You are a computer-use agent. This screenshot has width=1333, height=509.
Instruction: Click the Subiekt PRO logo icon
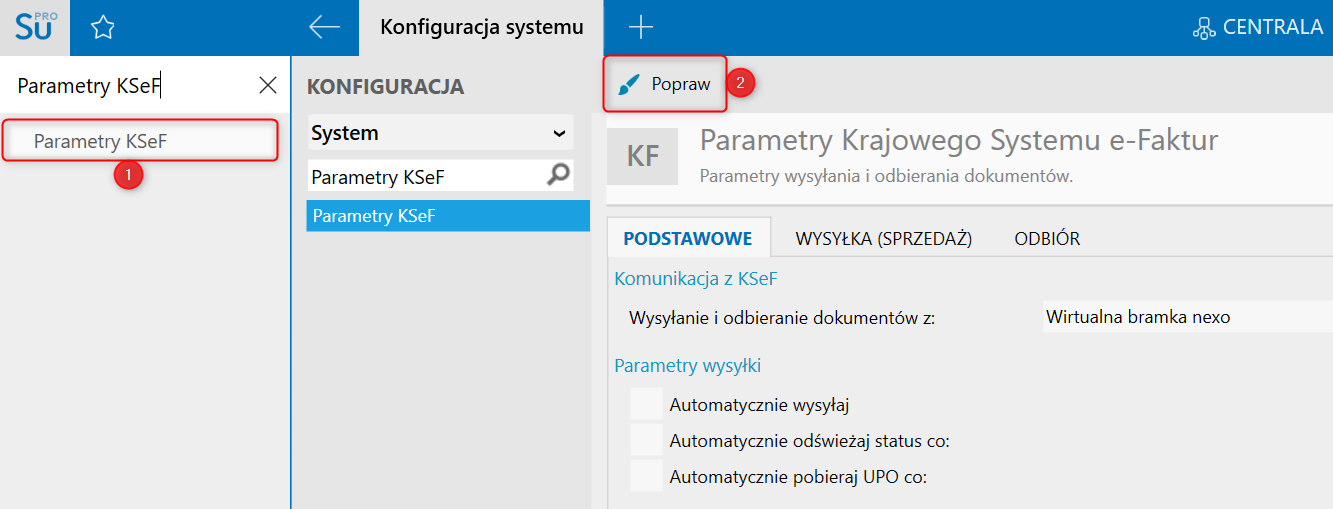point(34,27)
